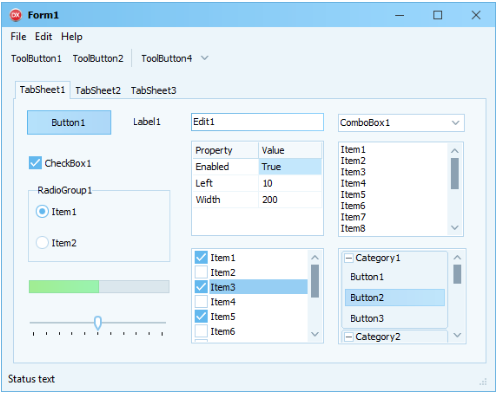
Task: Click the Button1 button
Action: click(x=69, y=122)
